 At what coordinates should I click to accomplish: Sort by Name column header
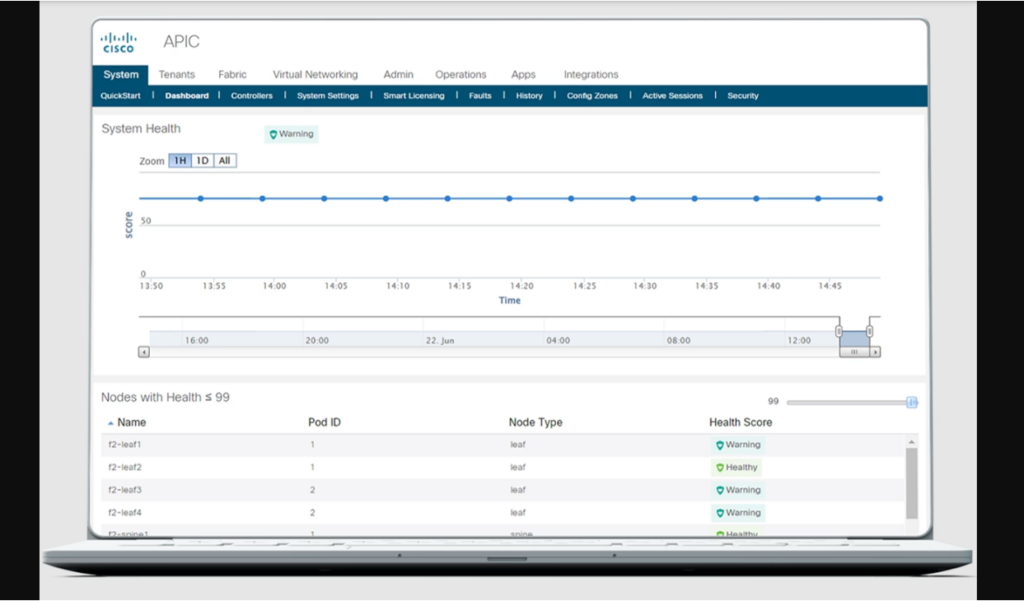pyautogui.click(x=131, y=423)
